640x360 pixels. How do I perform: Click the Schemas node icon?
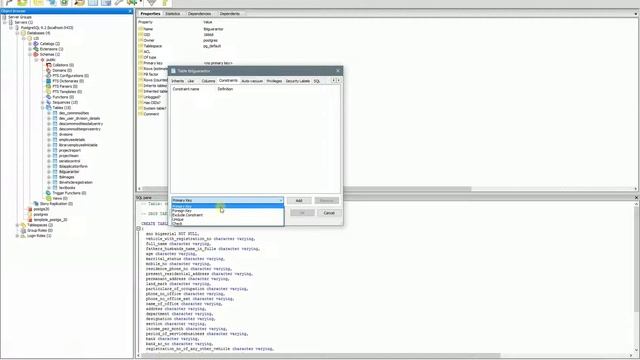pos(36,54)
